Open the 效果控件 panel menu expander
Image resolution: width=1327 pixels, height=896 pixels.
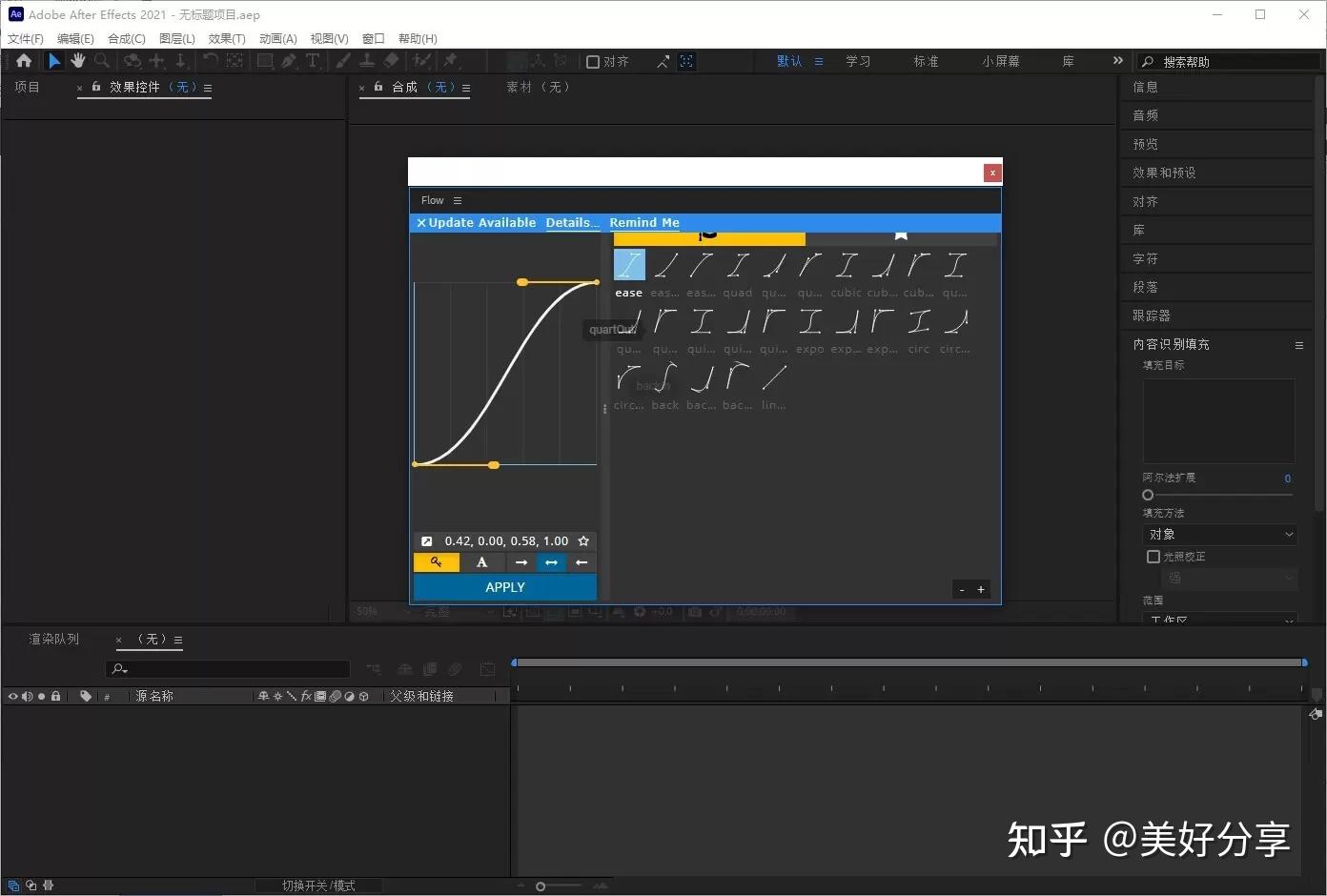point(208,87)
